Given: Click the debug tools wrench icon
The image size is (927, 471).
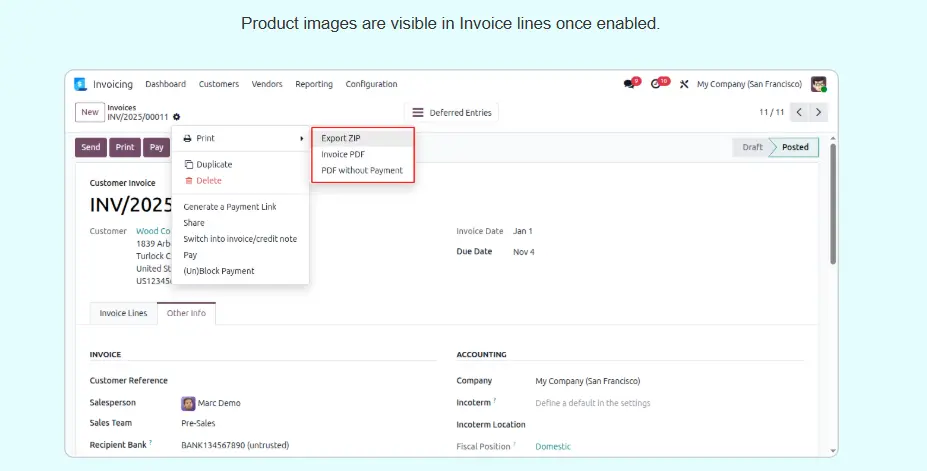Looking at the screenshot, I should 684,85.
